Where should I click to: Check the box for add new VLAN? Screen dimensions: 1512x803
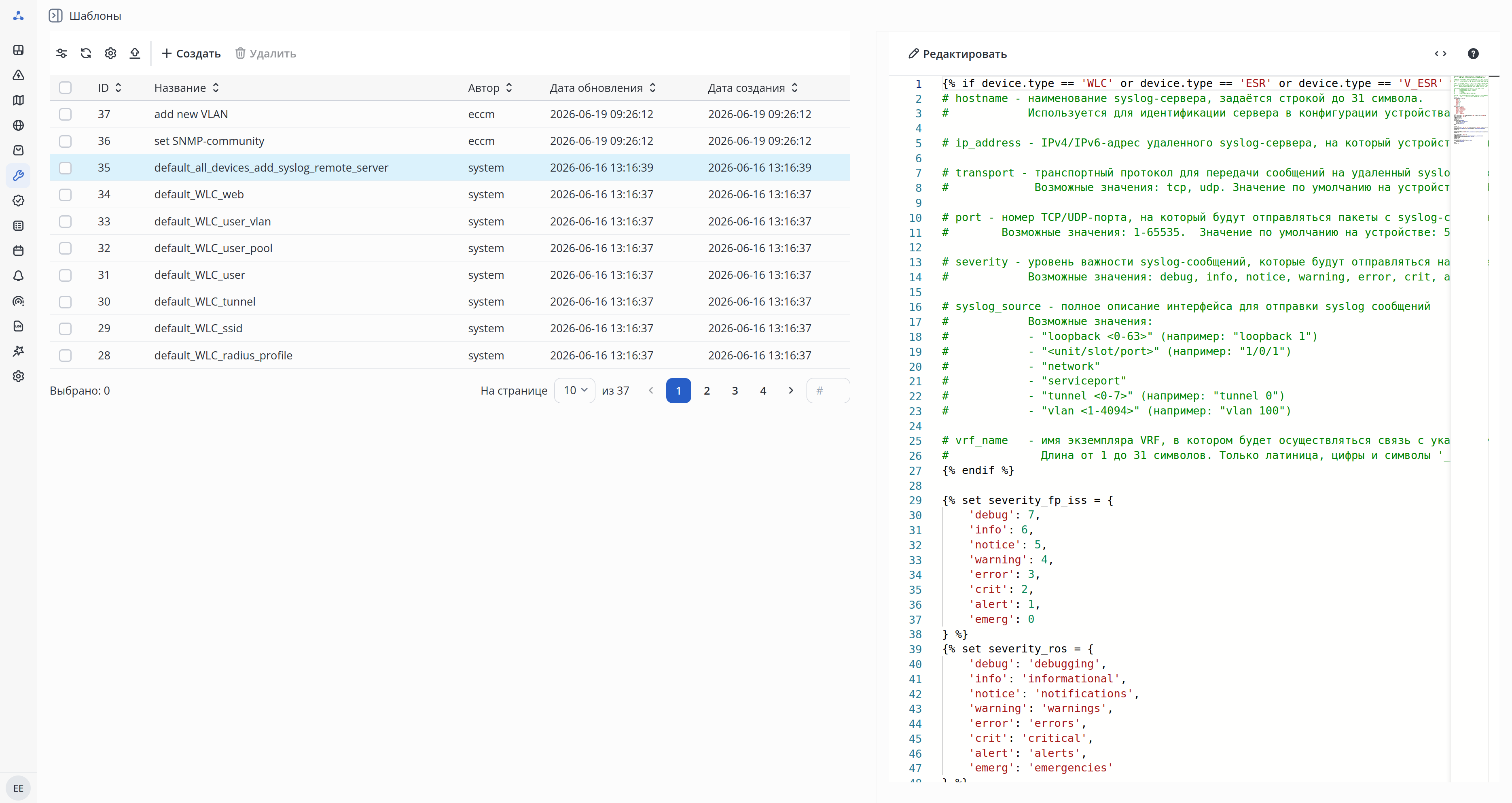[x=65, y=115]
